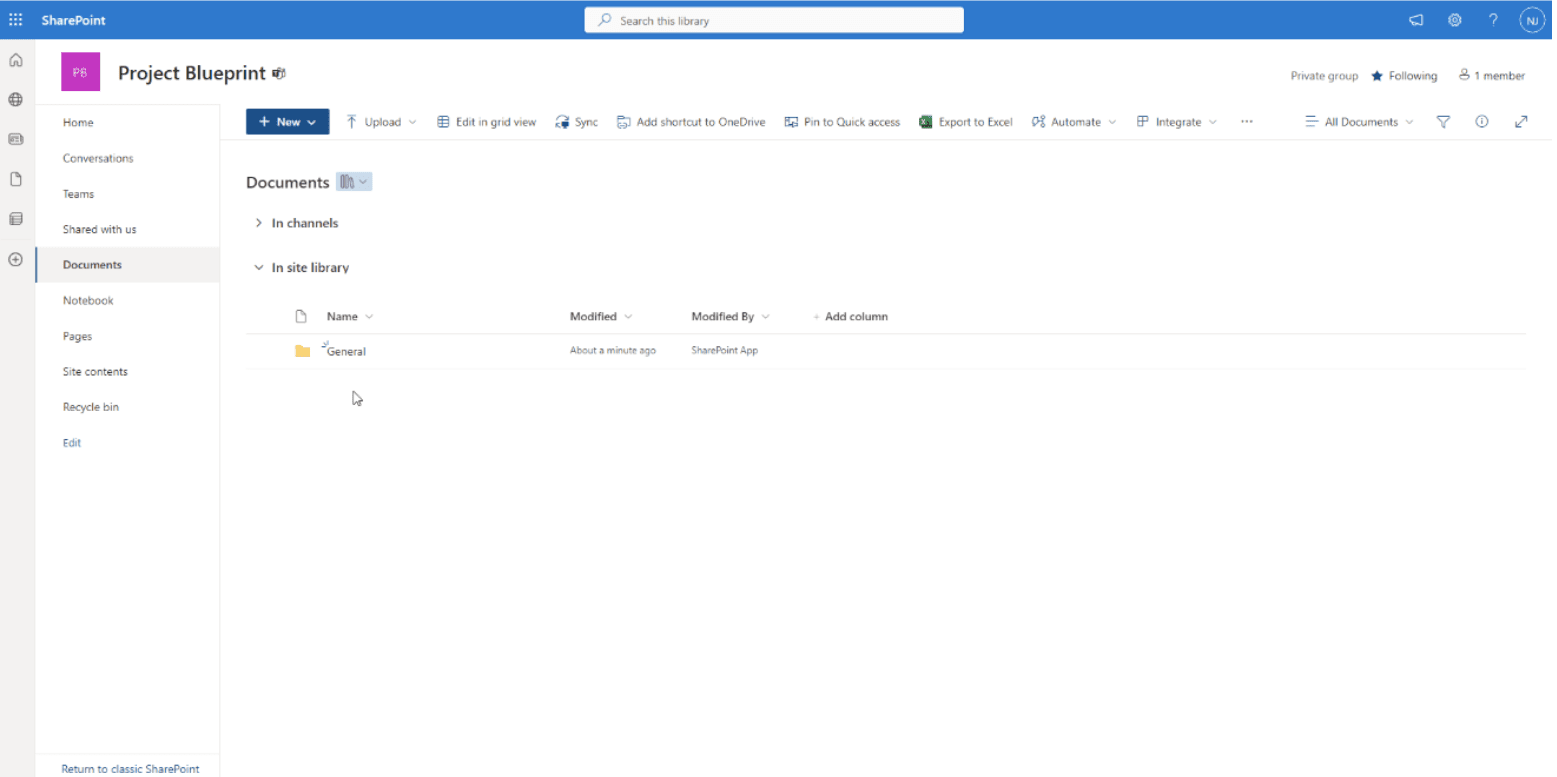Open the Recycle bin page
The height and width of the screenshot is (777, 1557).
91,407
